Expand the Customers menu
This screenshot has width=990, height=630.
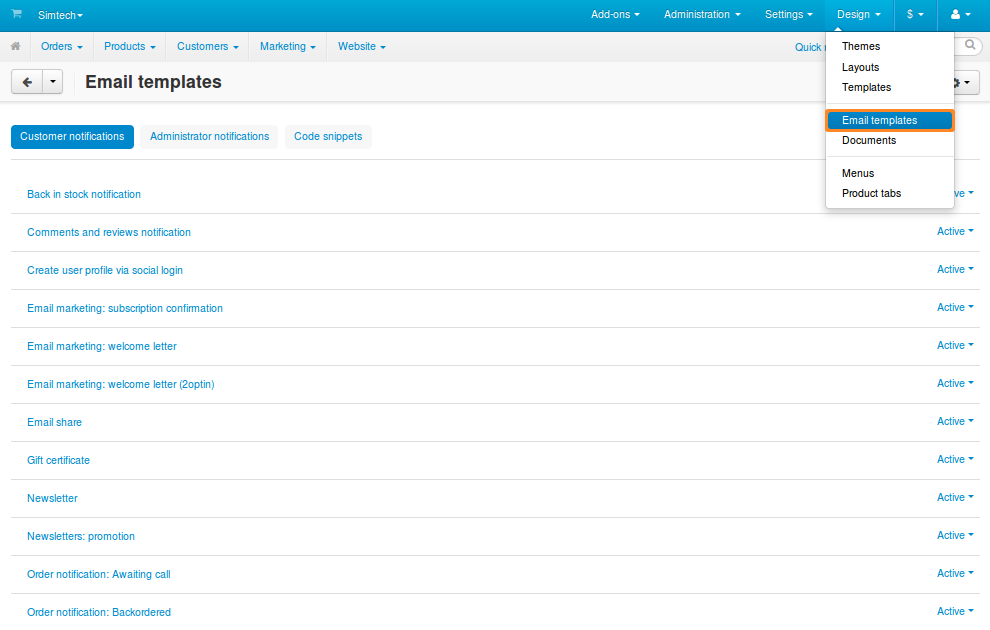click(208, 47)
